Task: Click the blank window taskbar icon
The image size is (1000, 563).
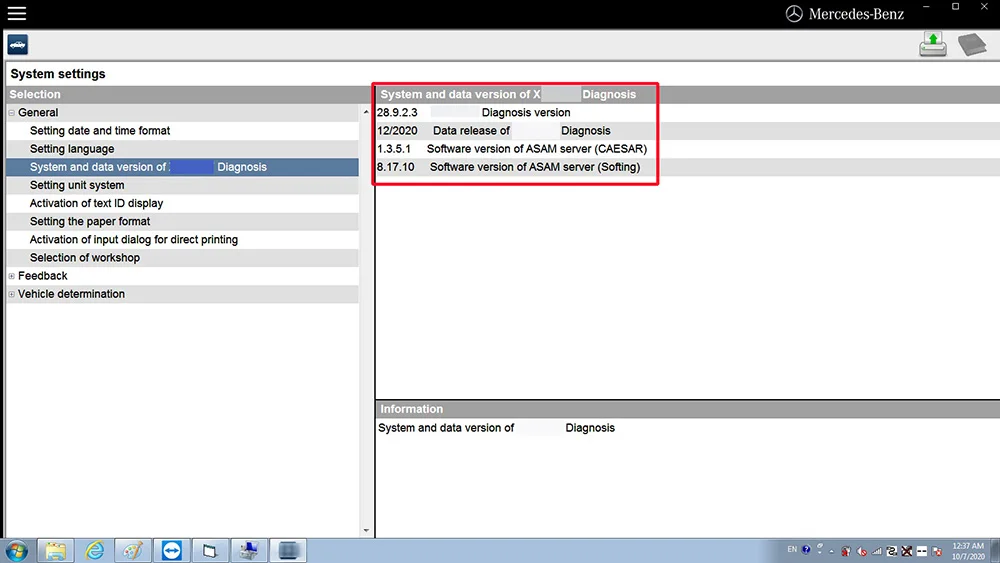Action: [210, 551]
